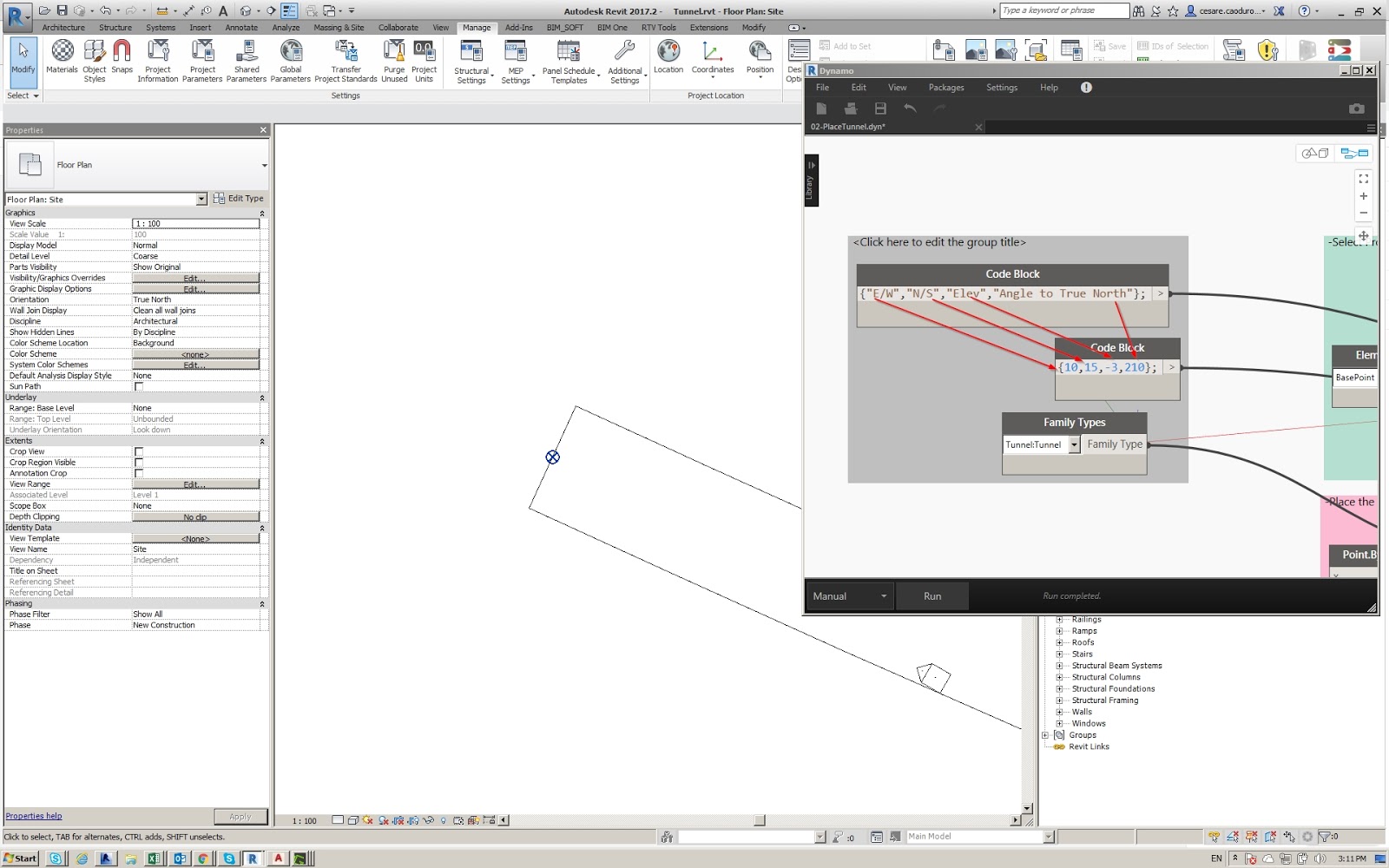Click the zoom-in control beside Dynamo workspace
The width and height of the screenshot is (1389, 868).
[1363, 195]
